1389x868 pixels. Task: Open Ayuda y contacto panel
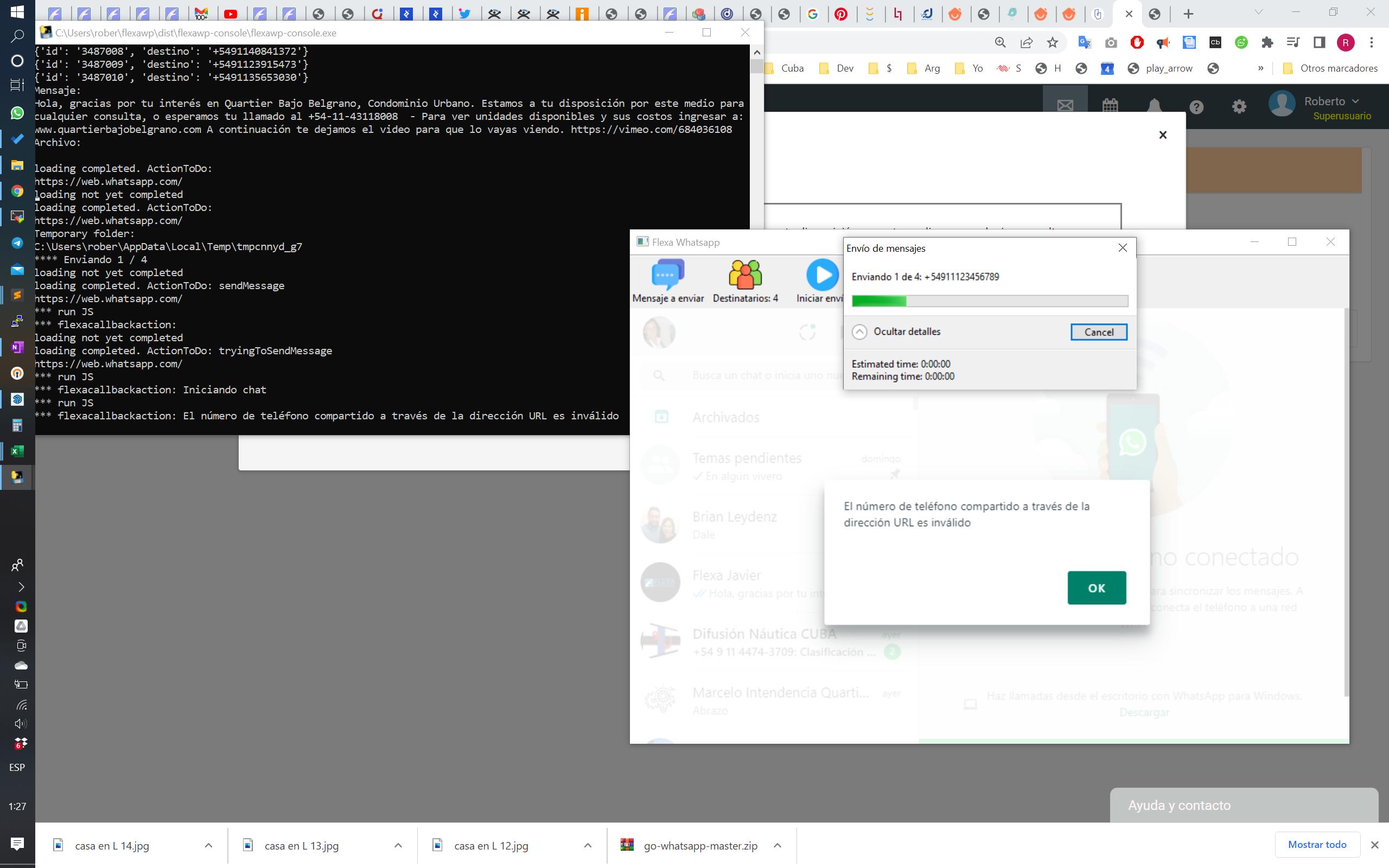1244,805
